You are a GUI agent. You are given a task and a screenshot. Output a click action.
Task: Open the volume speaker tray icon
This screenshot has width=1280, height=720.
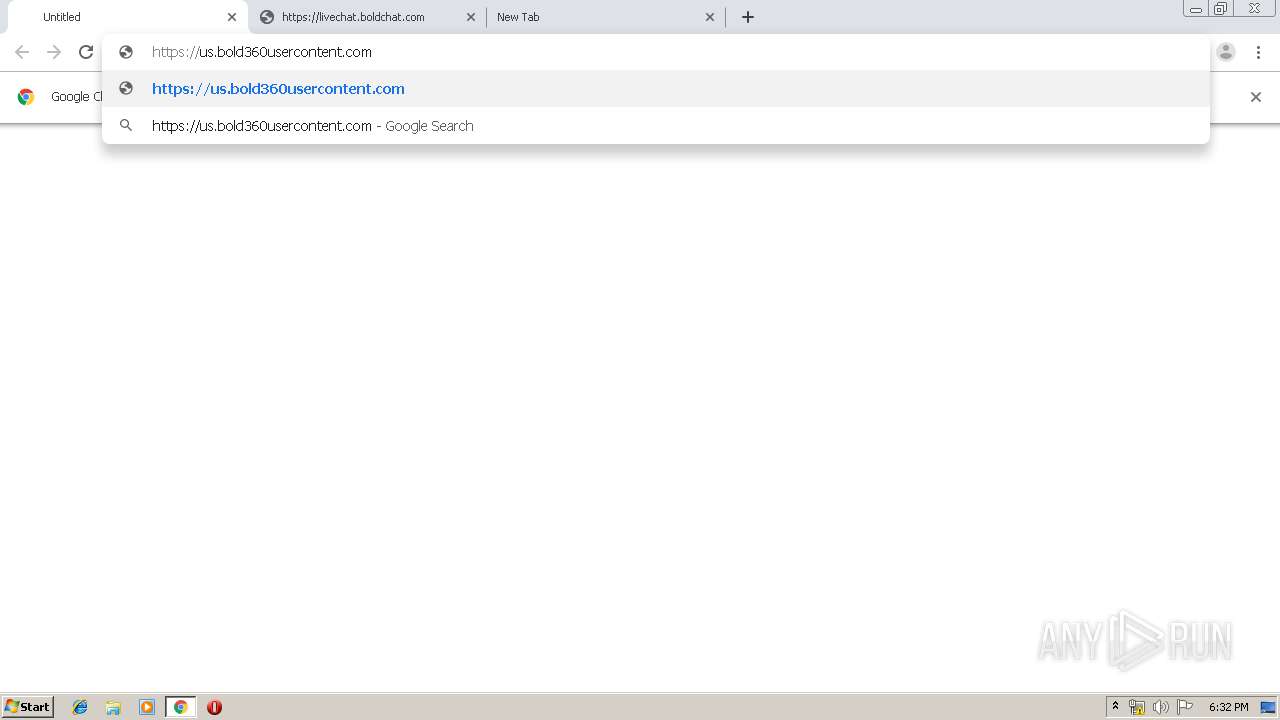[x=1160, y=707]
